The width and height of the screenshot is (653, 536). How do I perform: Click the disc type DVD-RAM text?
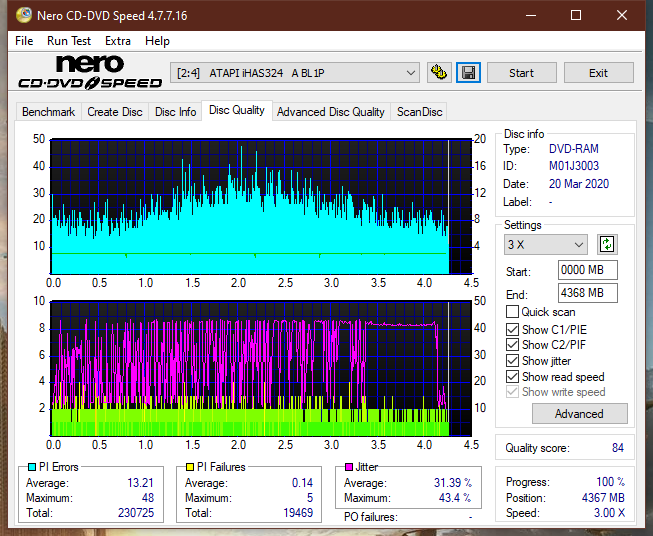573,149
